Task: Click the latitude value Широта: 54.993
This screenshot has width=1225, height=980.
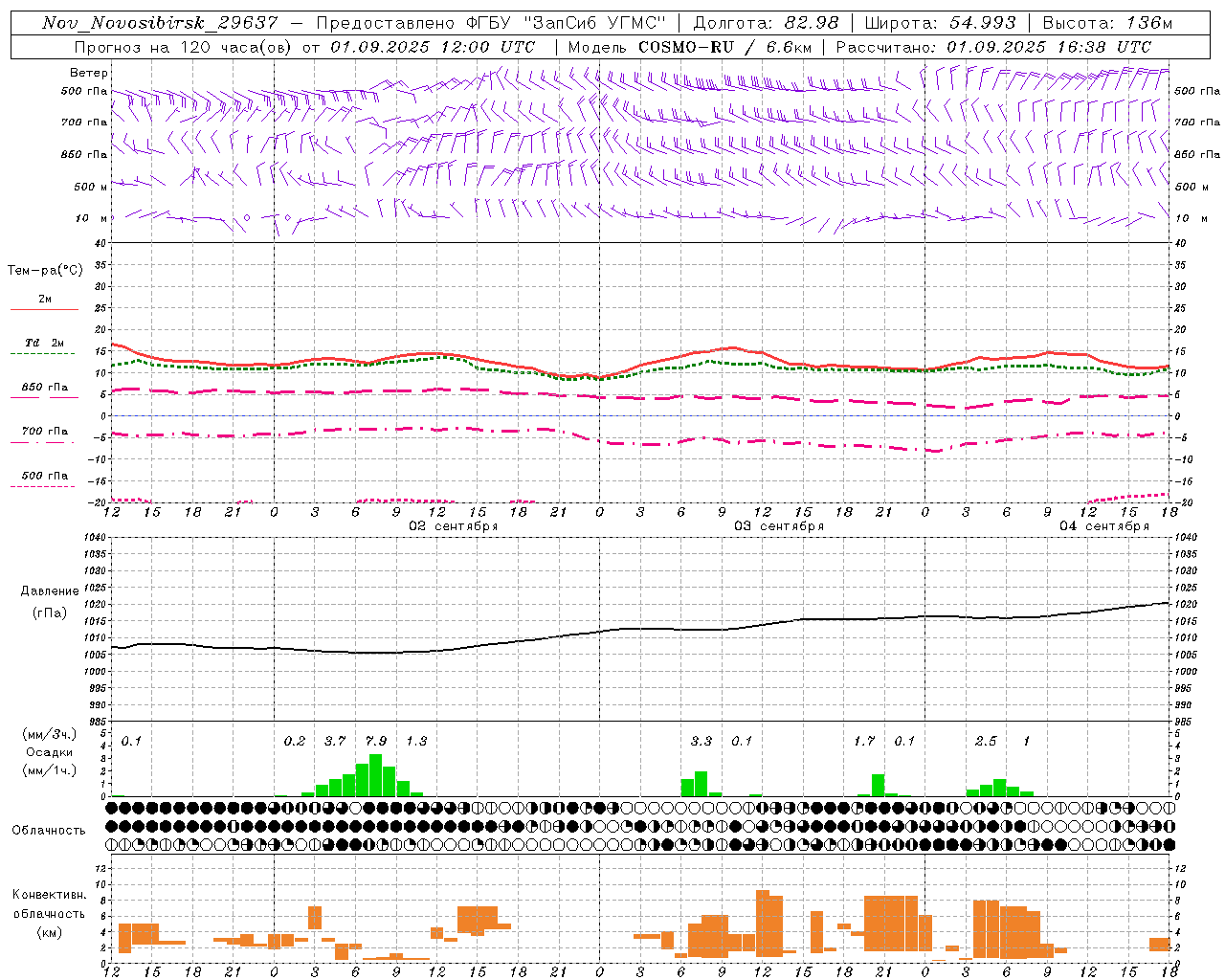Action: [x=942, y=23]
